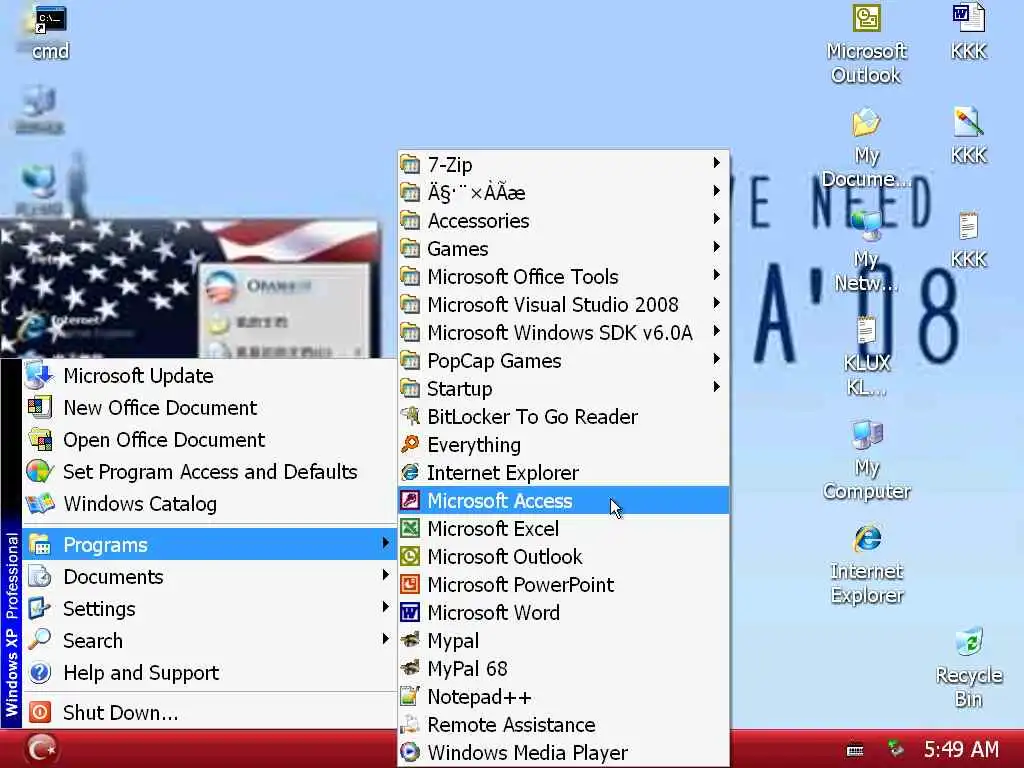Select New Office Document in Start menu
Image resolution: width=1024 pixels, height=768 pixels.
tap(209, 408)
